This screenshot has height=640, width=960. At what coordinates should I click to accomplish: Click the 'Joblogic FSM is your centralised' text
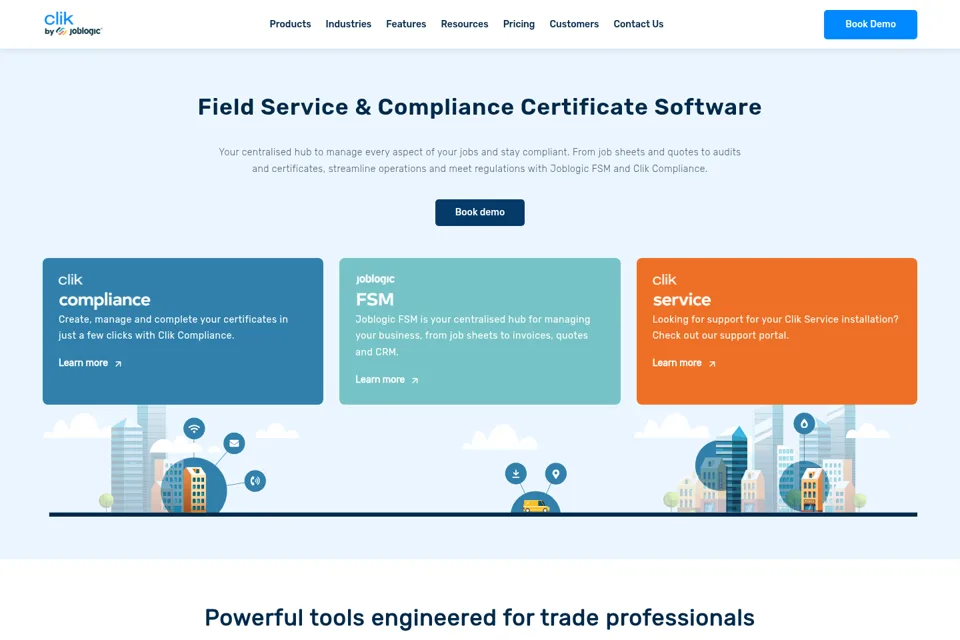point(473,336)
